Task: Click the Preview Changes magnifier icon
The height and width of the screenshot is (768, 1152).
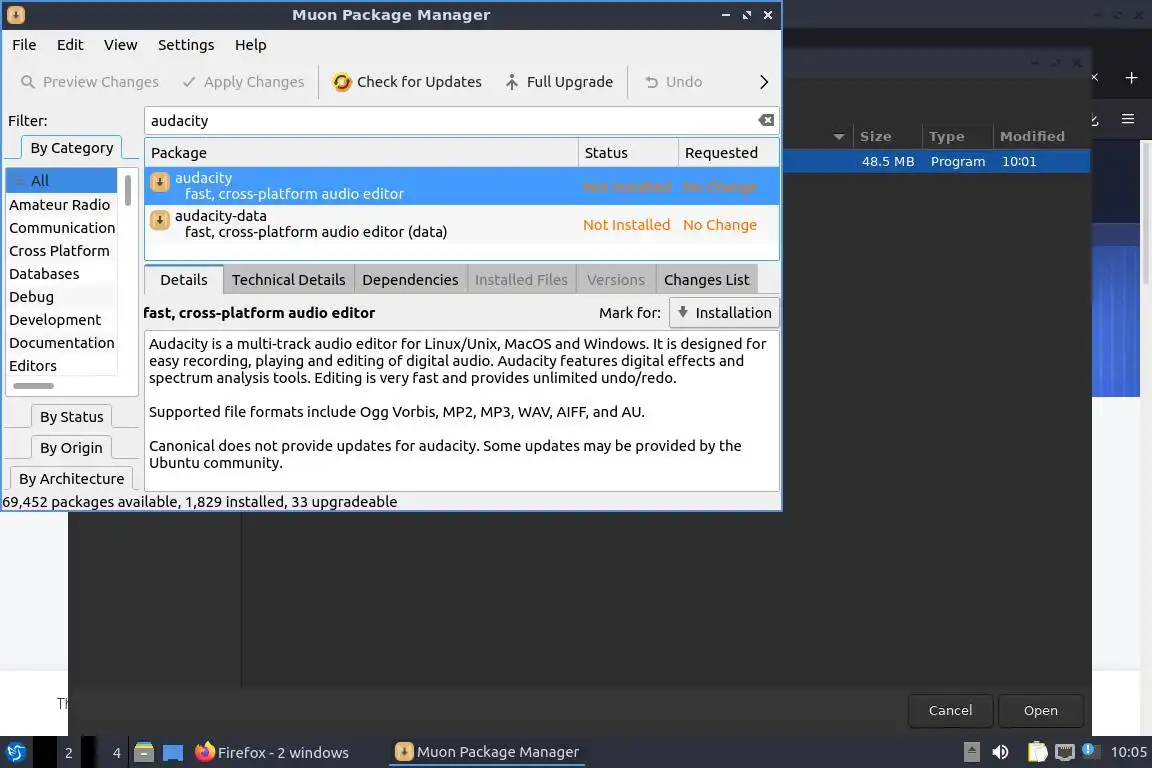Action: point(27,82)
